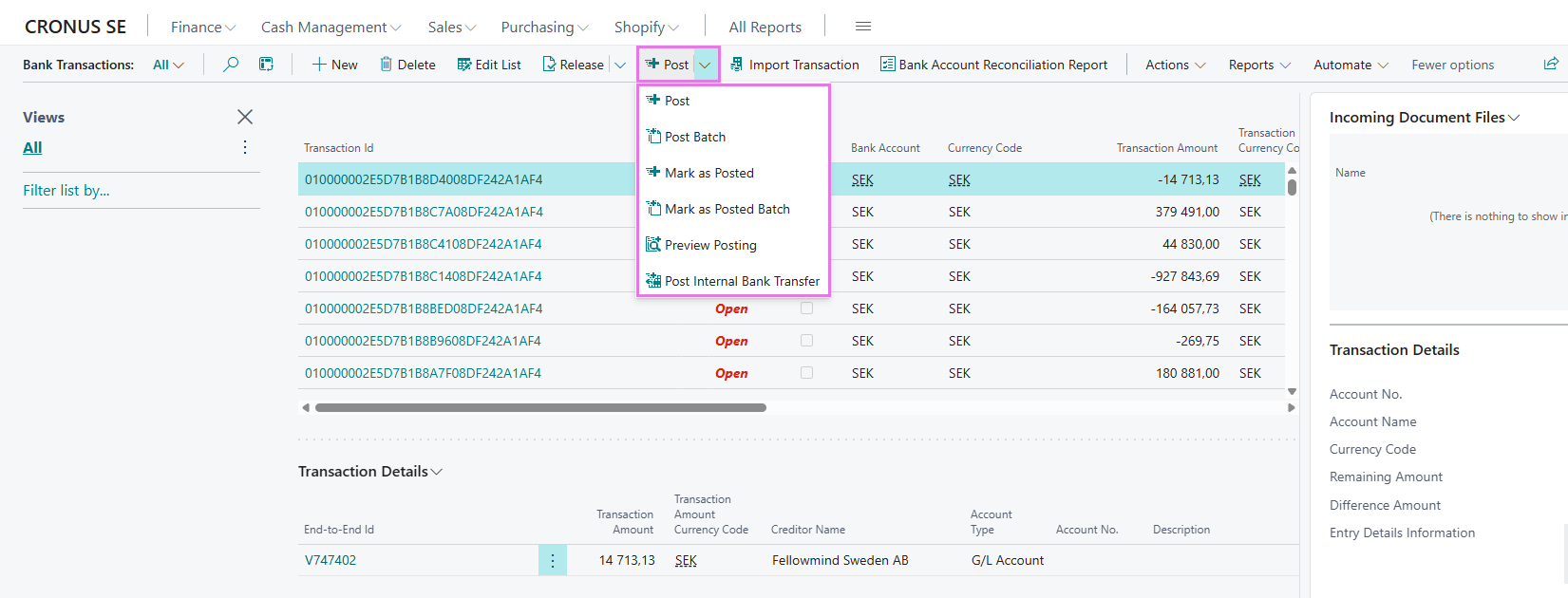Create a new bank transaction with New
Image resolution: width=1568 pixels, height=598 pixels.
click(x=335, y=65)
